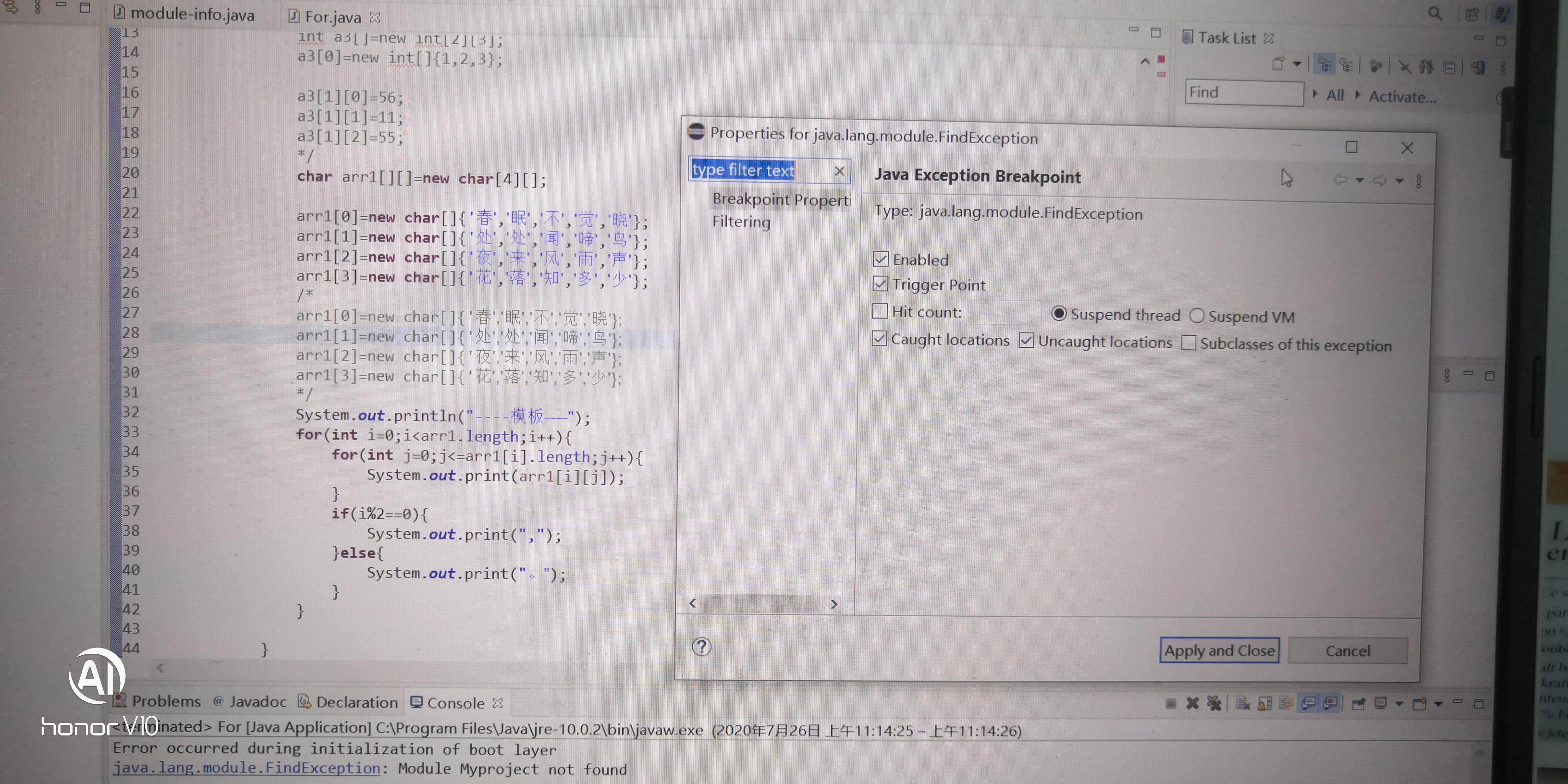The width and height of the screenshot is (1568, 784).
Task: Click the people icon in Task List toolbar
Action: pyautogui.click(x=1426, y=67)
